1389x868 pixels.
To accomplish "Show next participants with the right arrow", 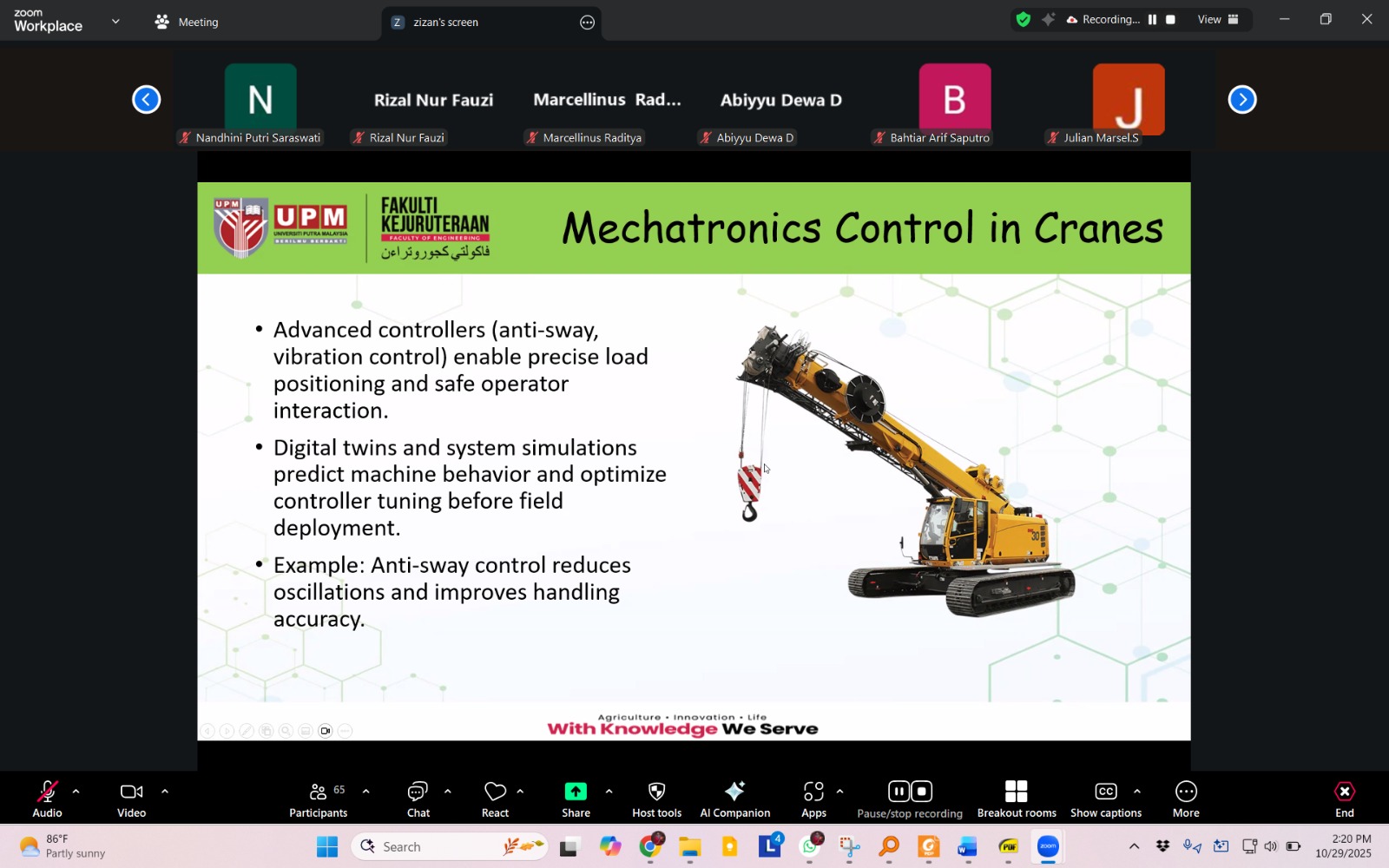I will pos(1242,100).
